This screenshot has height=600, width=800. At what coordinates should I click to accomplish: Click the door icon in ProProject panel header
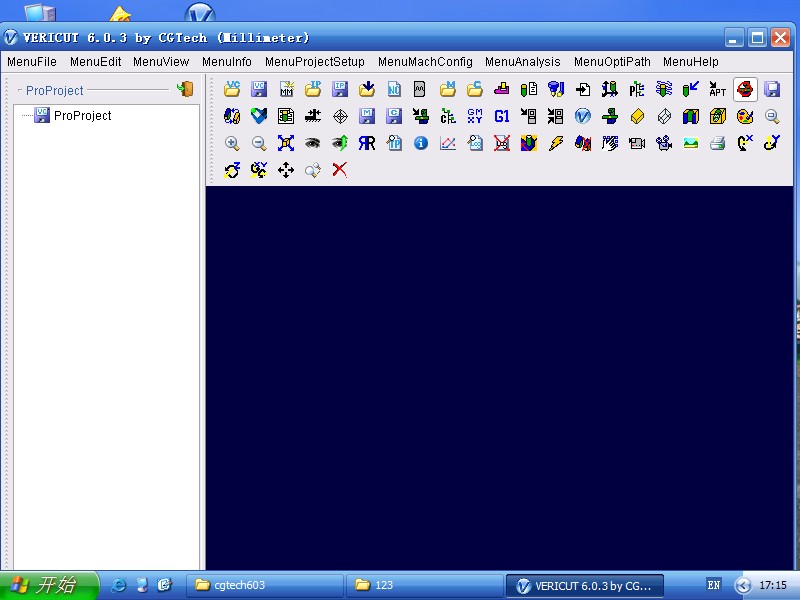[186, 89]
